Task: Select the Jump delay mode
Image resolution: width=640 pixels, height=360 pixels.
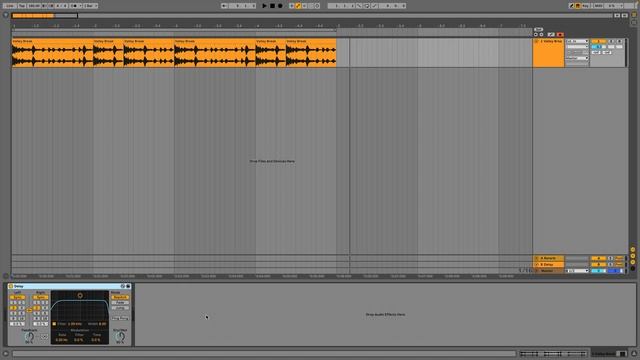Action: (x=120, y=308)
